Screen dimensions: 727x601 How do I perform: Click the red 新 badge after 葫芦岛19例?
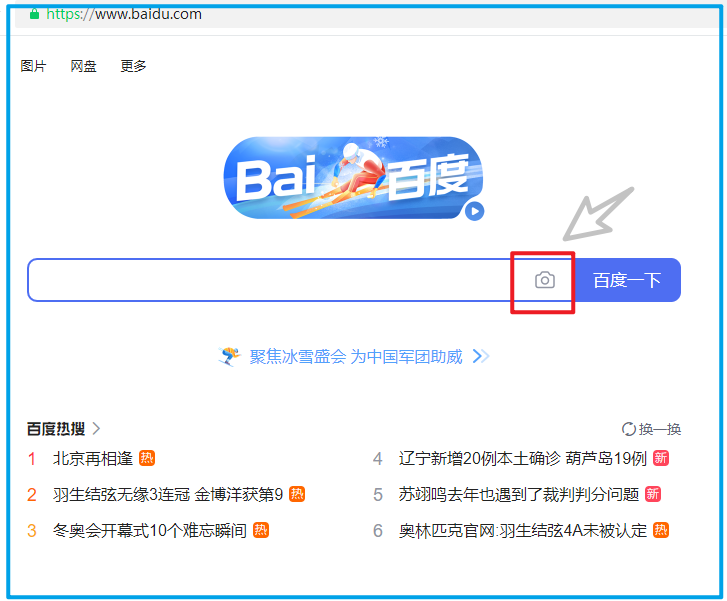pos(661,458)
